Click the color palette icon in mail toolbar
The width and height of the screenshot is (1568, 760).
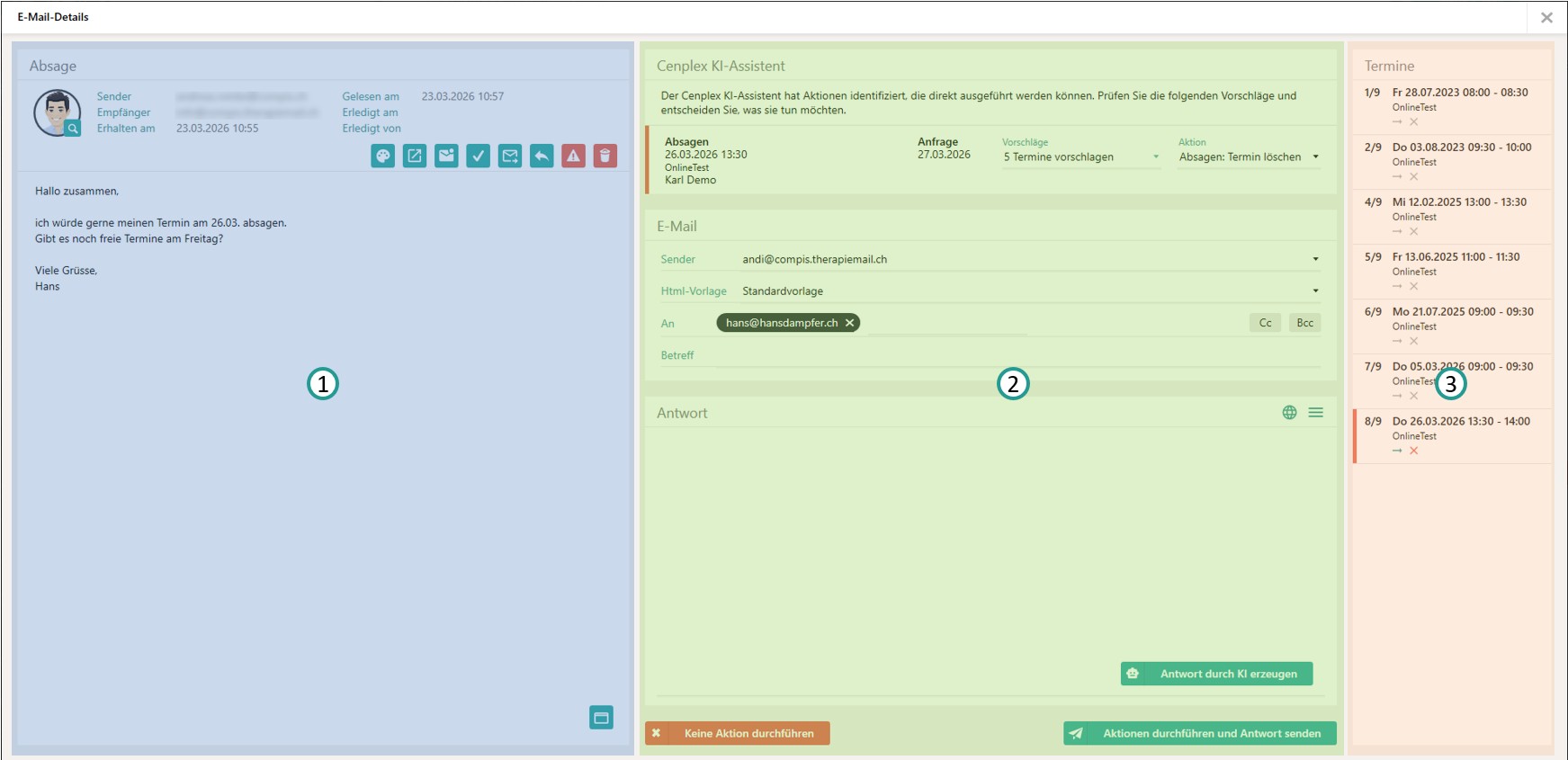[x=383, y=156]
